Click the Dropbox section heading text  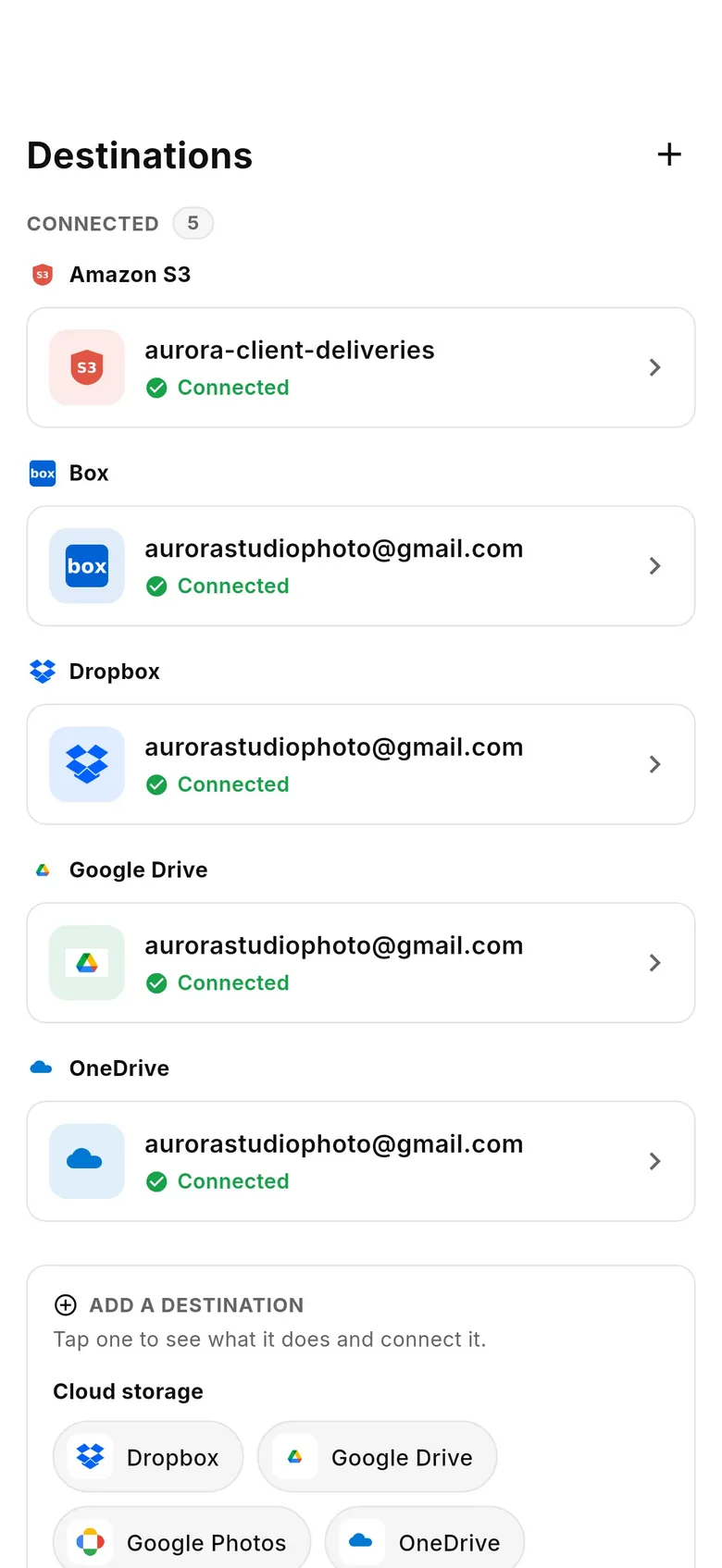pos(115,672)
